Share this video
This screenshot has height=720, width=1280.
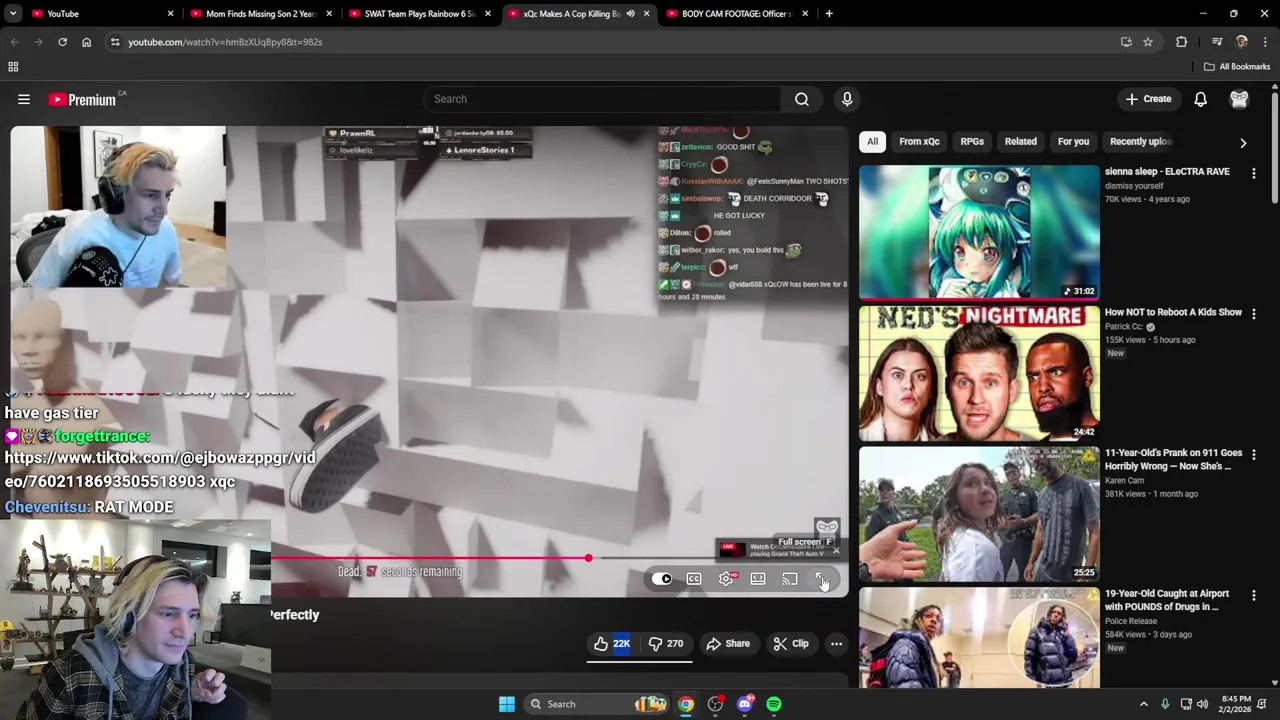[728, 644]
